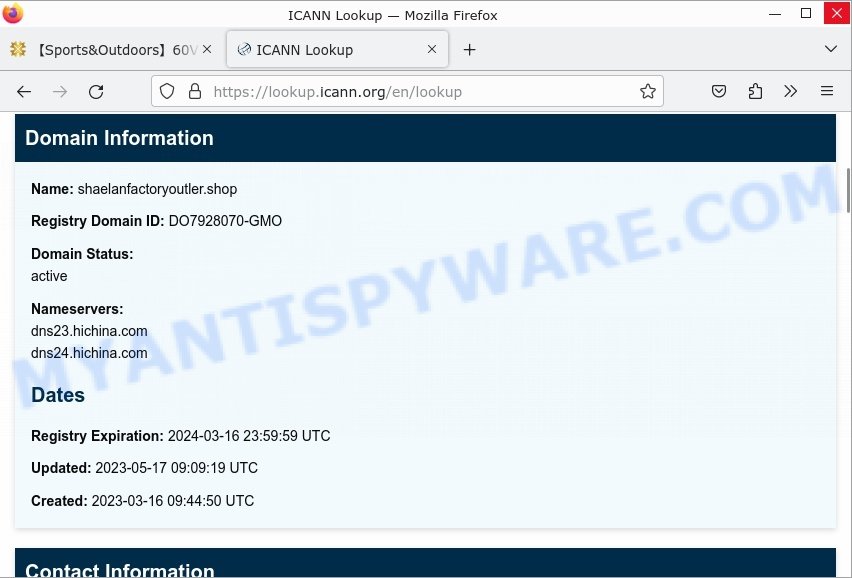Click the page vertical scrollbar thumb

point(848,190)
